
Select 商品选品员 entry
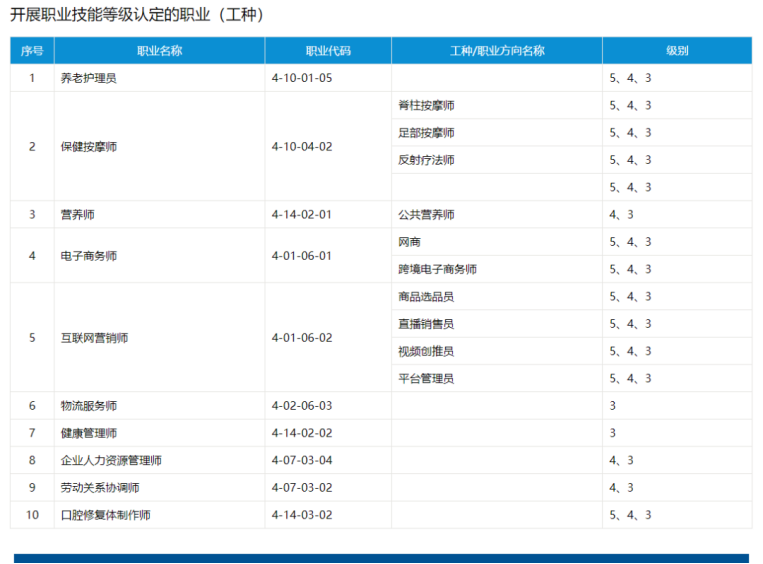tap(426, 297)
